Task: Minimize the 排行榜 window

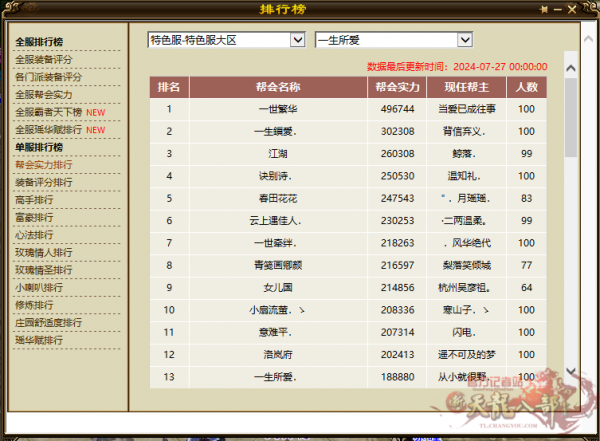Action: [558, 10]
